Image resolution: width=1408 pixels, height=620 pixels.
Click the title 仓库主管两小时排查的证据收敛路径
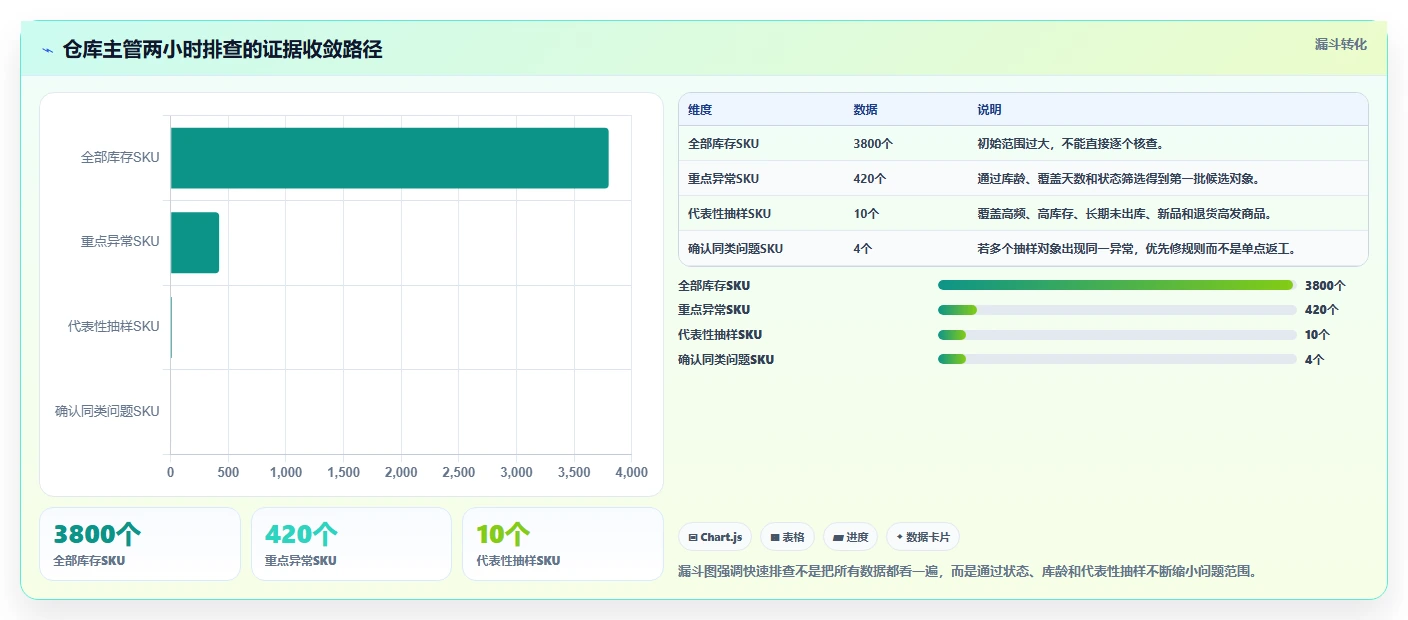[x=222, y=50]
